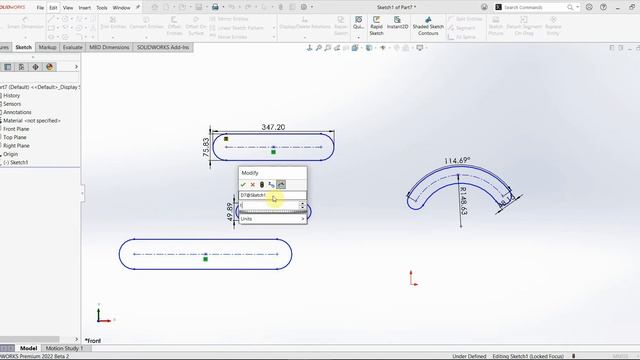Screen dimensions: 640x360
Task: Open the View menu
Action: [x=68, y=7]
